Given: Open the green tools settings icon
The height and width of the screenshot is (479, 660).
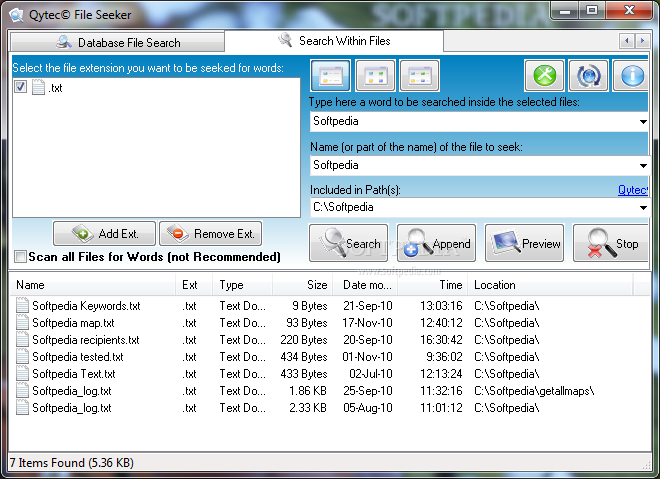Looking at the screenshot, I should coord(544,76).
